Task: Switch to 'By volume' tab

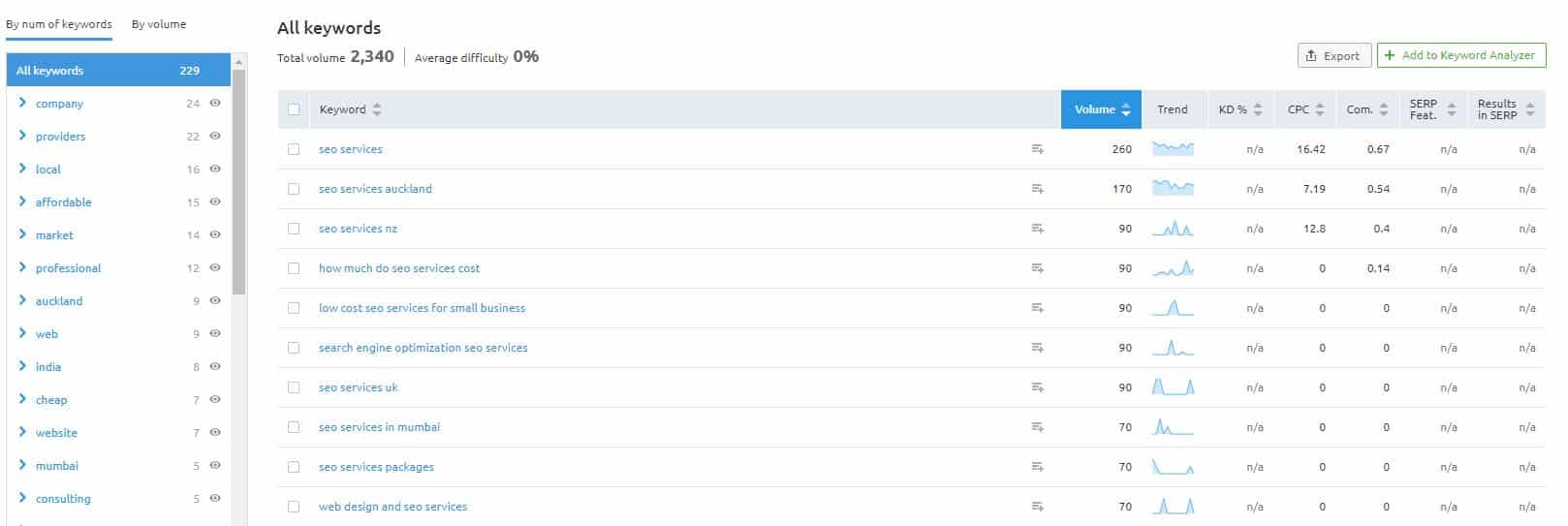Action: click(x=159, y=24)
